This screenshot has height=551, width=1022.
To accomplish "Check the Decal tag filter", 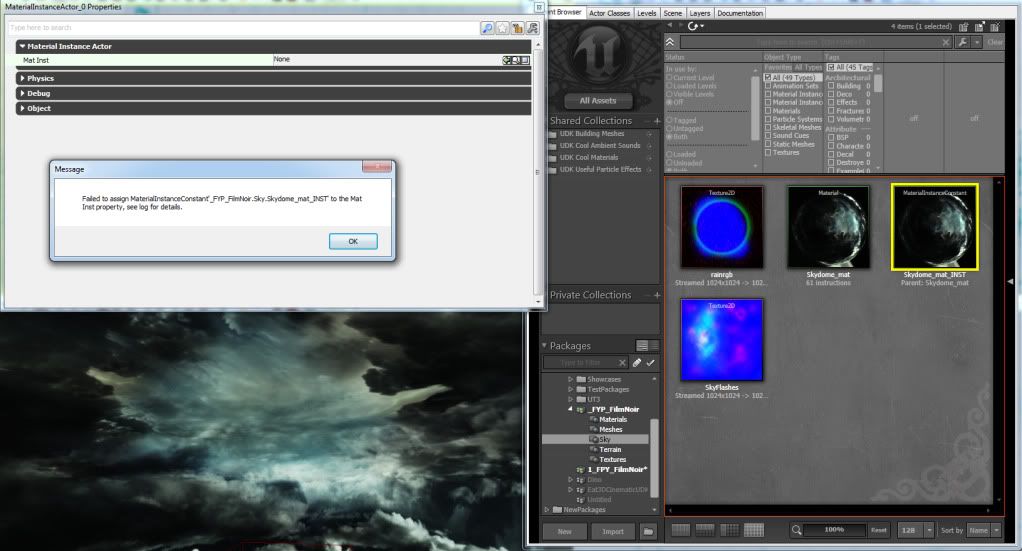I will coord(831,154).
